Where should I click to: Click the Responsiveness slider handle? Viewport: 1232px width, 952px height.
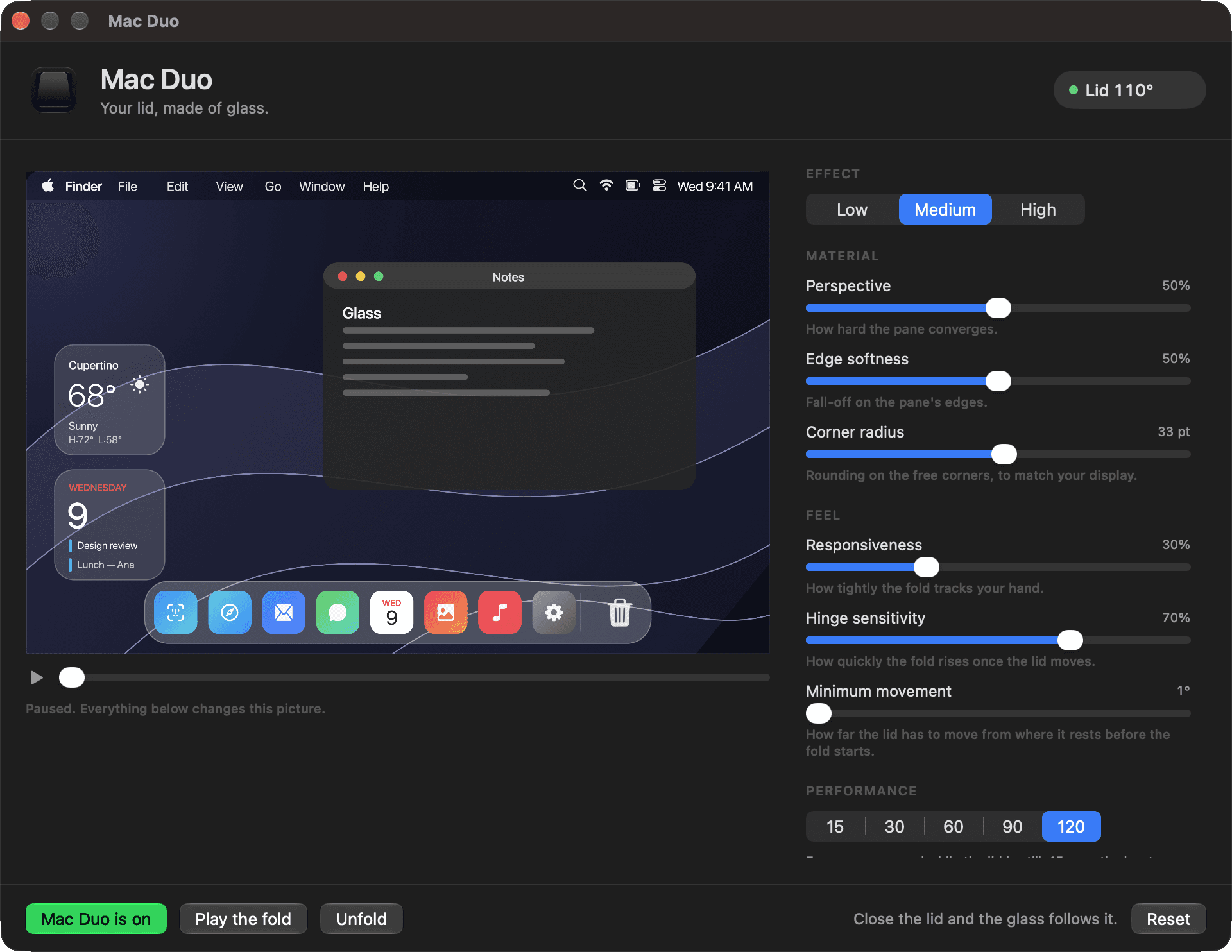(927, 567)
